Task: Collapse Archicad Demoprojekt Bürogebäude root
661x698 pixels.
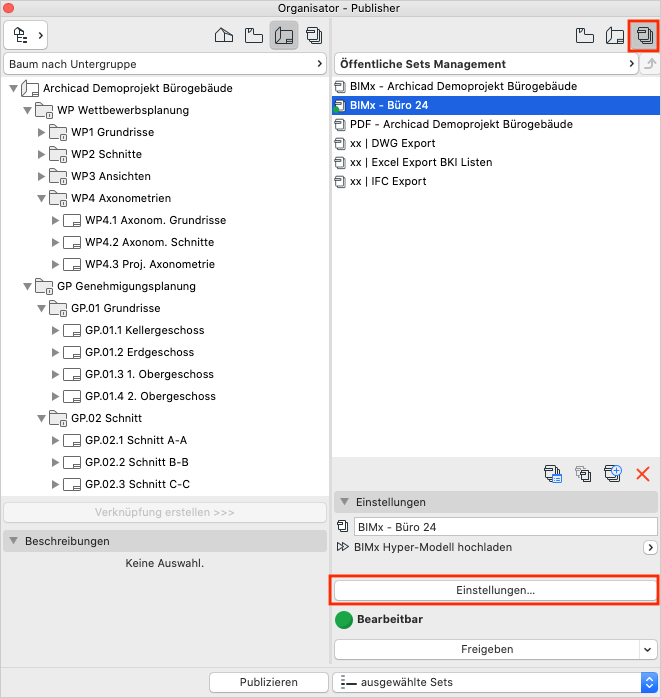Action: (x=14, y=88)
